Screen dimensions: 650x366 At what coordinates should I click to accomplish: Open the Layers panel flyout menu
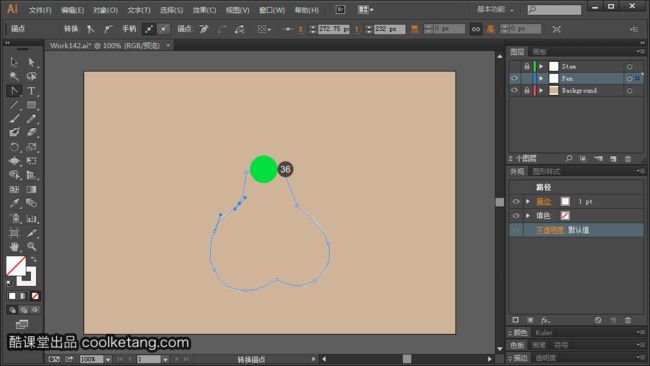(x=640, y=51)
